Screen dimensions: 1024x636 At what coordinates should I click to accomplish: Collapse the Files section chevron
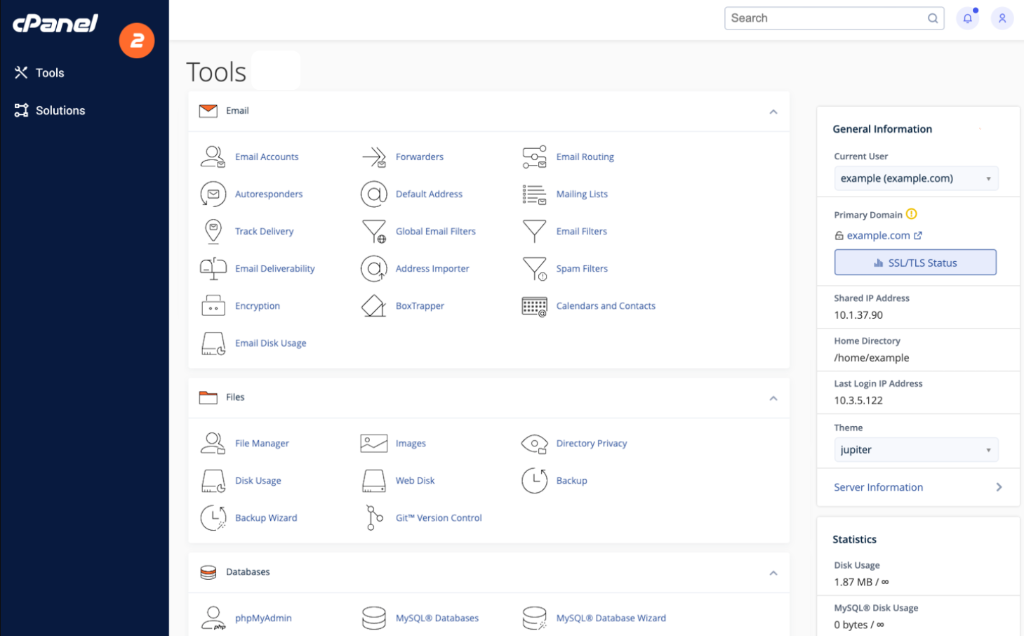[773, 398]
